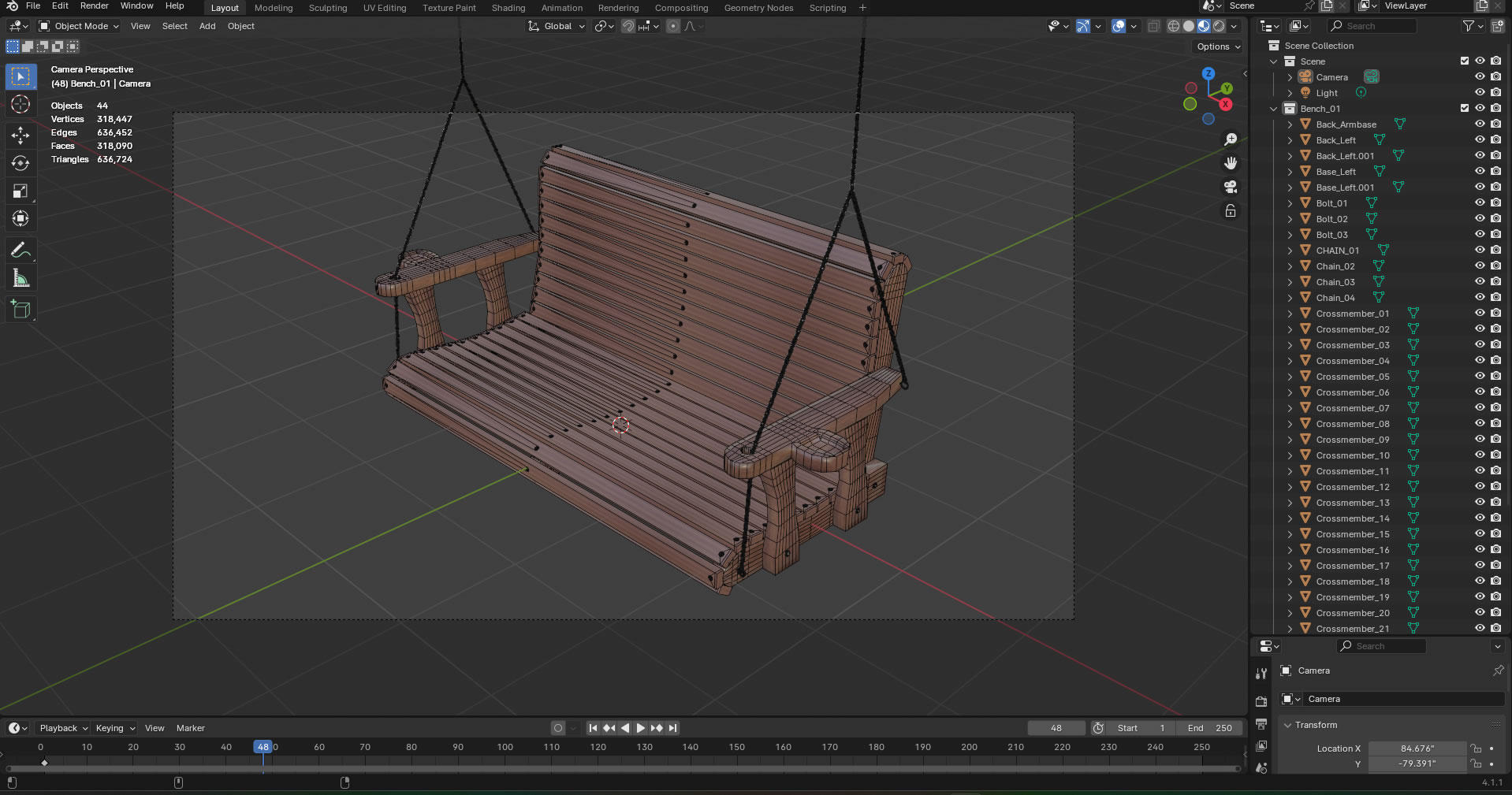The height and width of the screenshot is (795, 1512).
Task: Open the File menu
Action: pyautogui.click(x=33, y=6)
